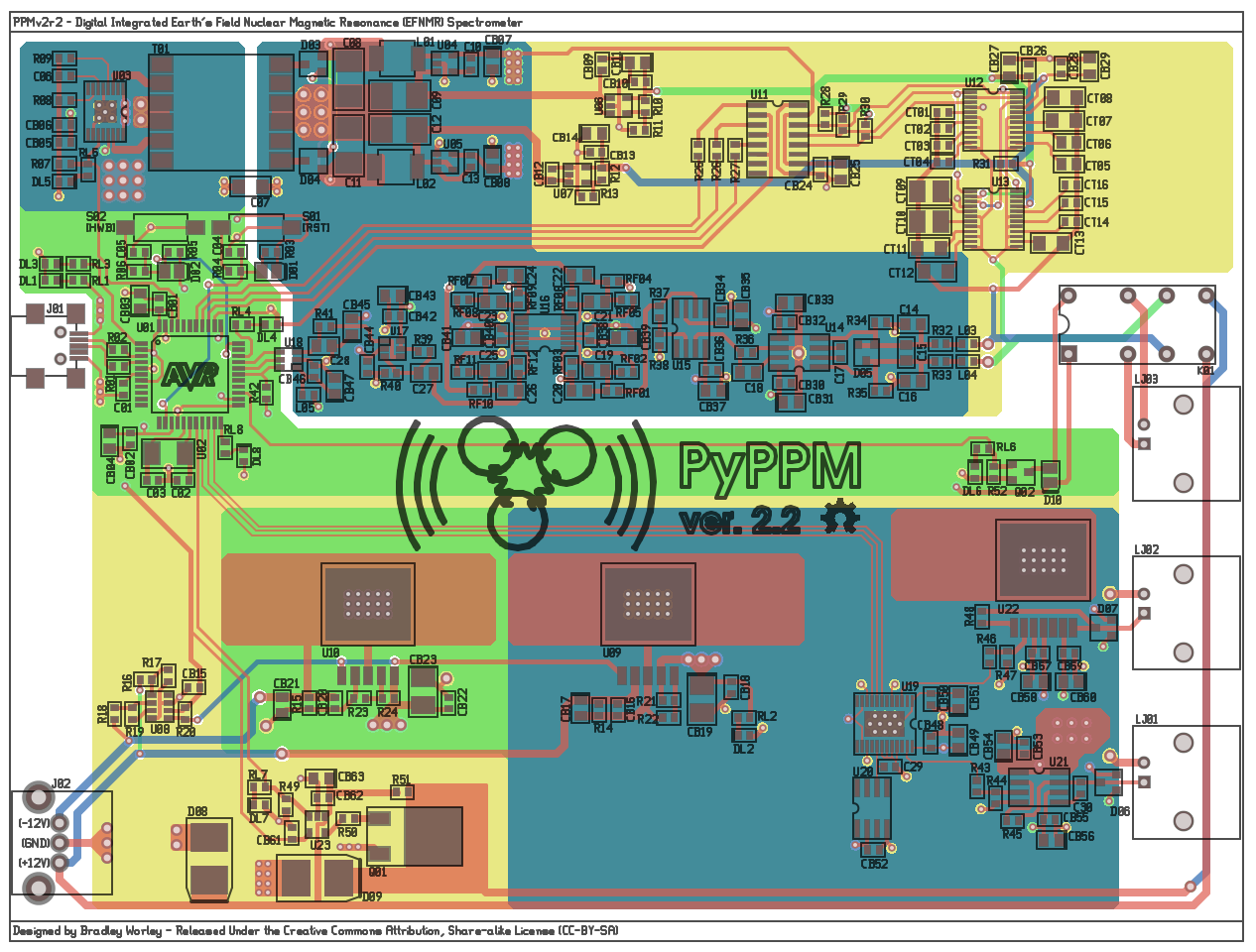Select the U12 chip footprint
The width and height of the screenshot is (1256, 952).
point(993,120)
